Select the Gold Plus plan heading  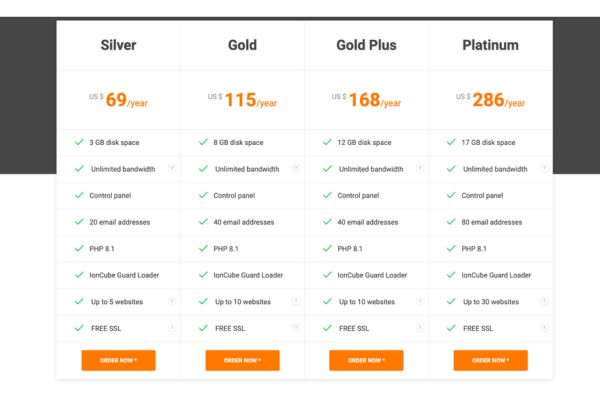pos(366,45)
